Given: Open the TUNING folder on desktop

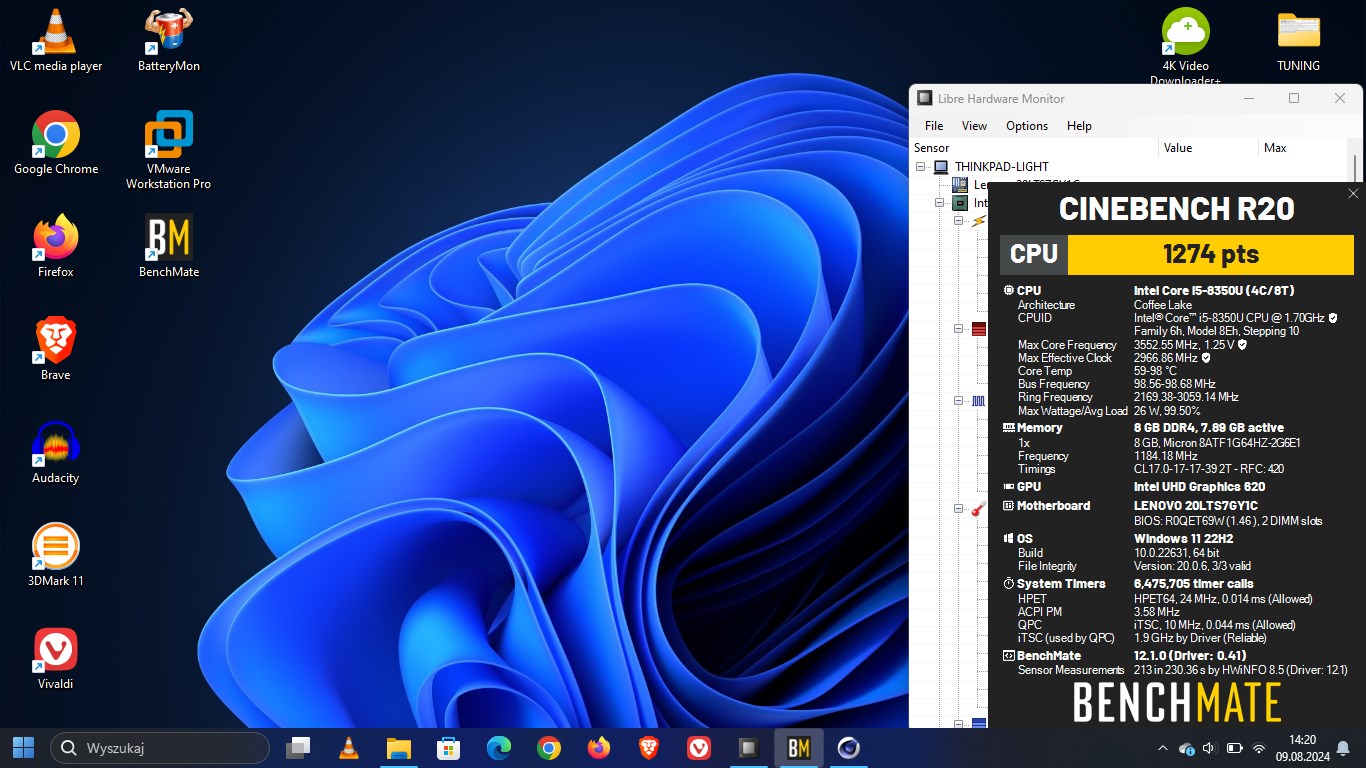Looking at the screenshot, I should tap(1298, 40).
